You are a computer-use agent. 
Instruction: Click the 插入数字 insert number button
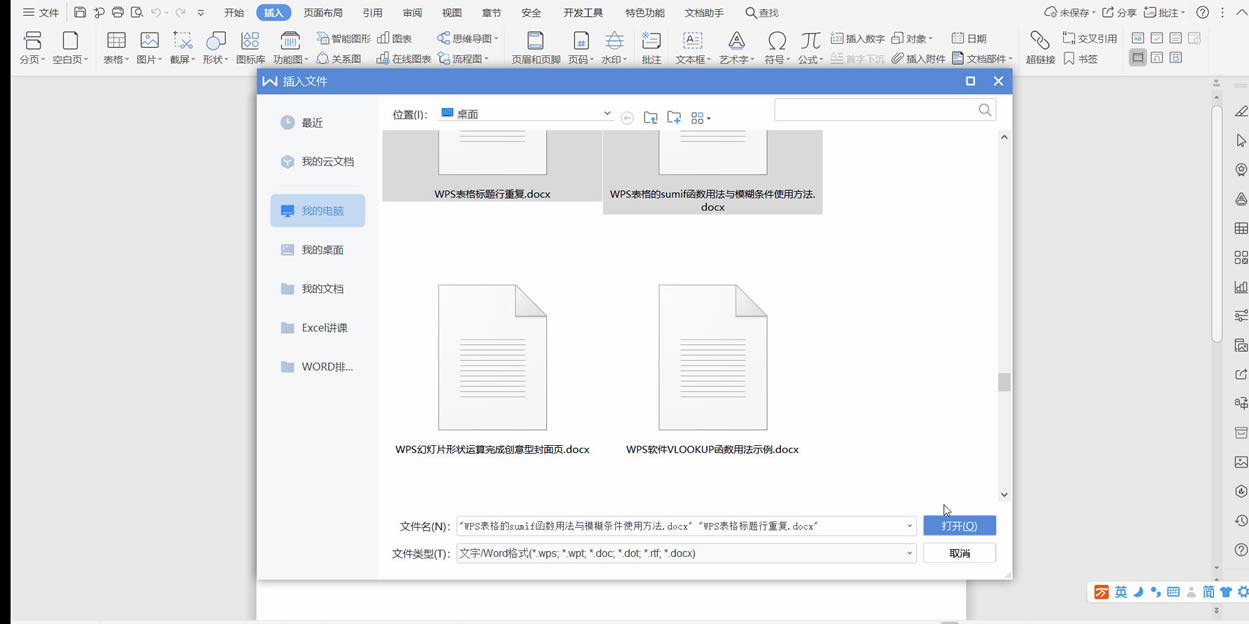click(x=858, y=38)
